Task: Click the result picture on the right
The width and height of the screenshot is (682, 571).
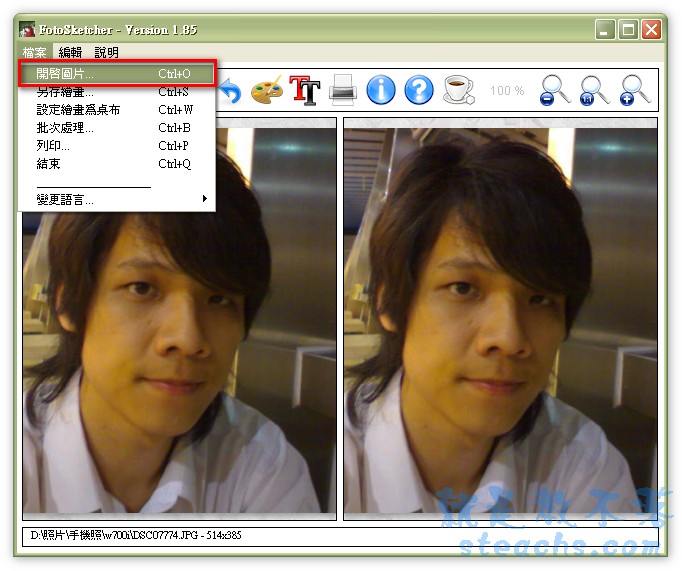Action: [500, 320]
